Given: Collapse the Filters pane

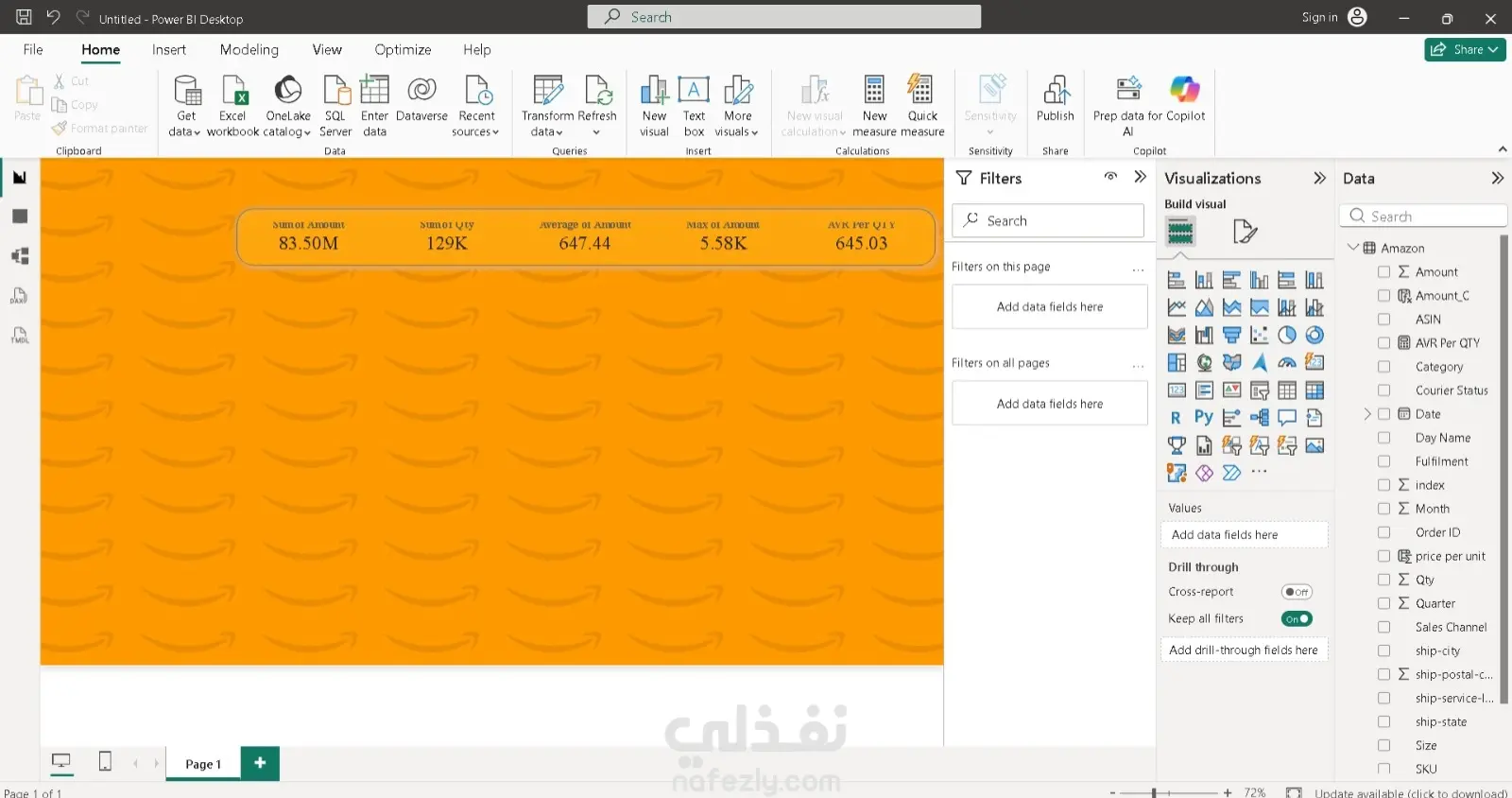Looking at the screenshot, I should tap(1140, 177).
